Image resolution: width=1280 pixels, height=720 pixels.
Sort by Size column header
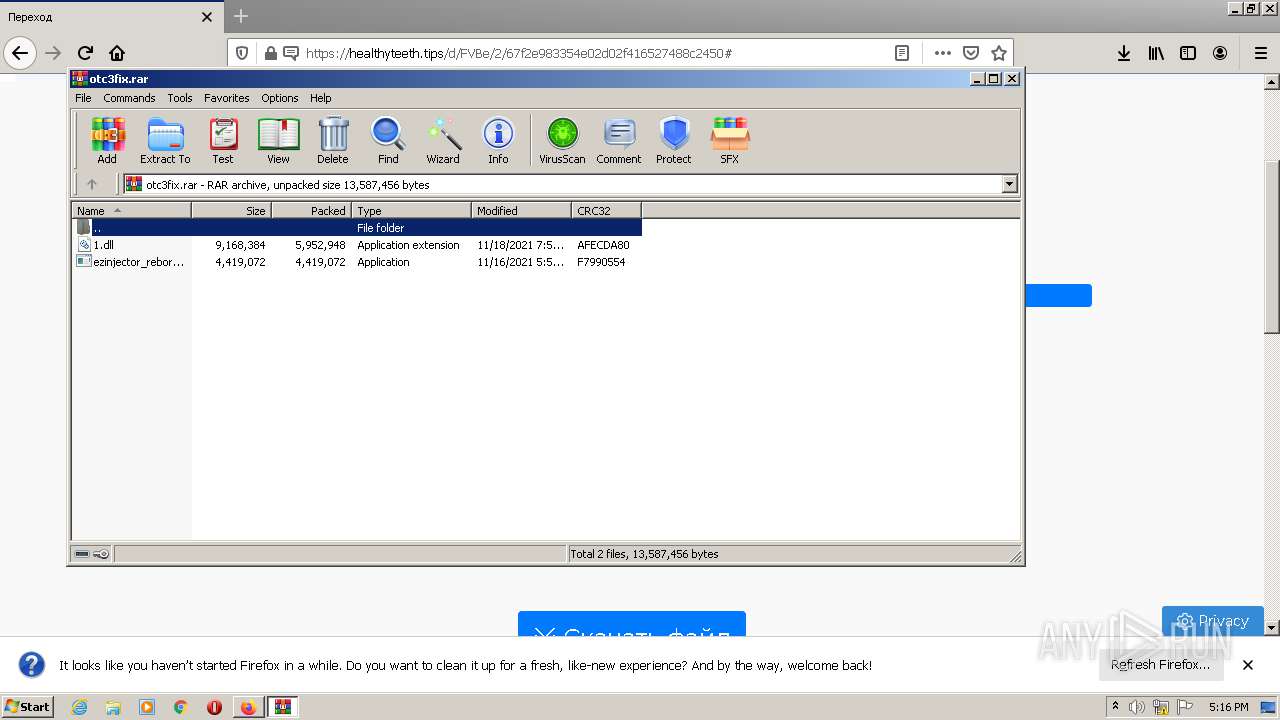[231, 211]
